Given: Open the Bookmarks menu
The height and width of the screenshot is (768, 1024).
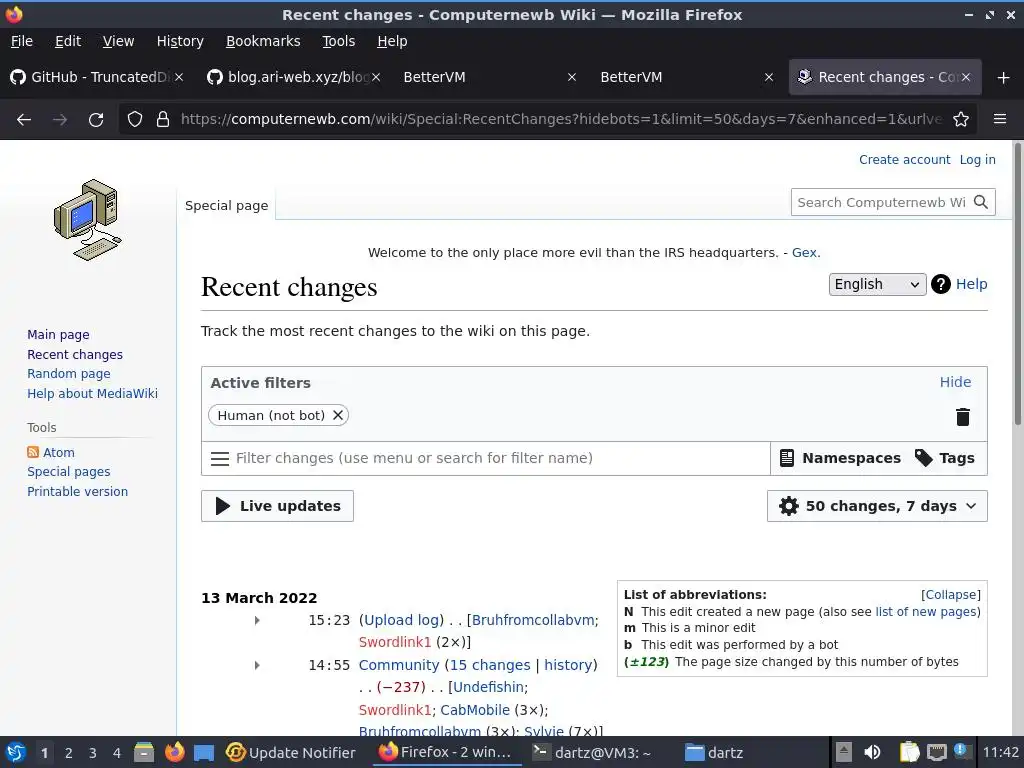Looking at the screenshot, I should click(x=263, y=41).
